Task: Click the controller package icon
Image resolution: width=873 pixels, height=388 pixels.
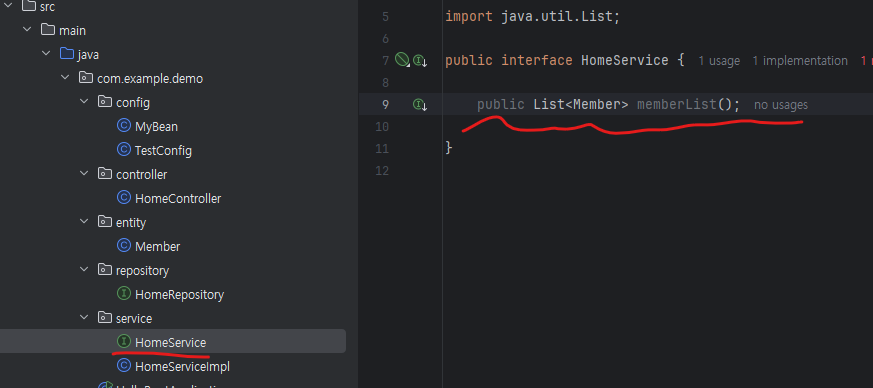Action: coord(105,173)
